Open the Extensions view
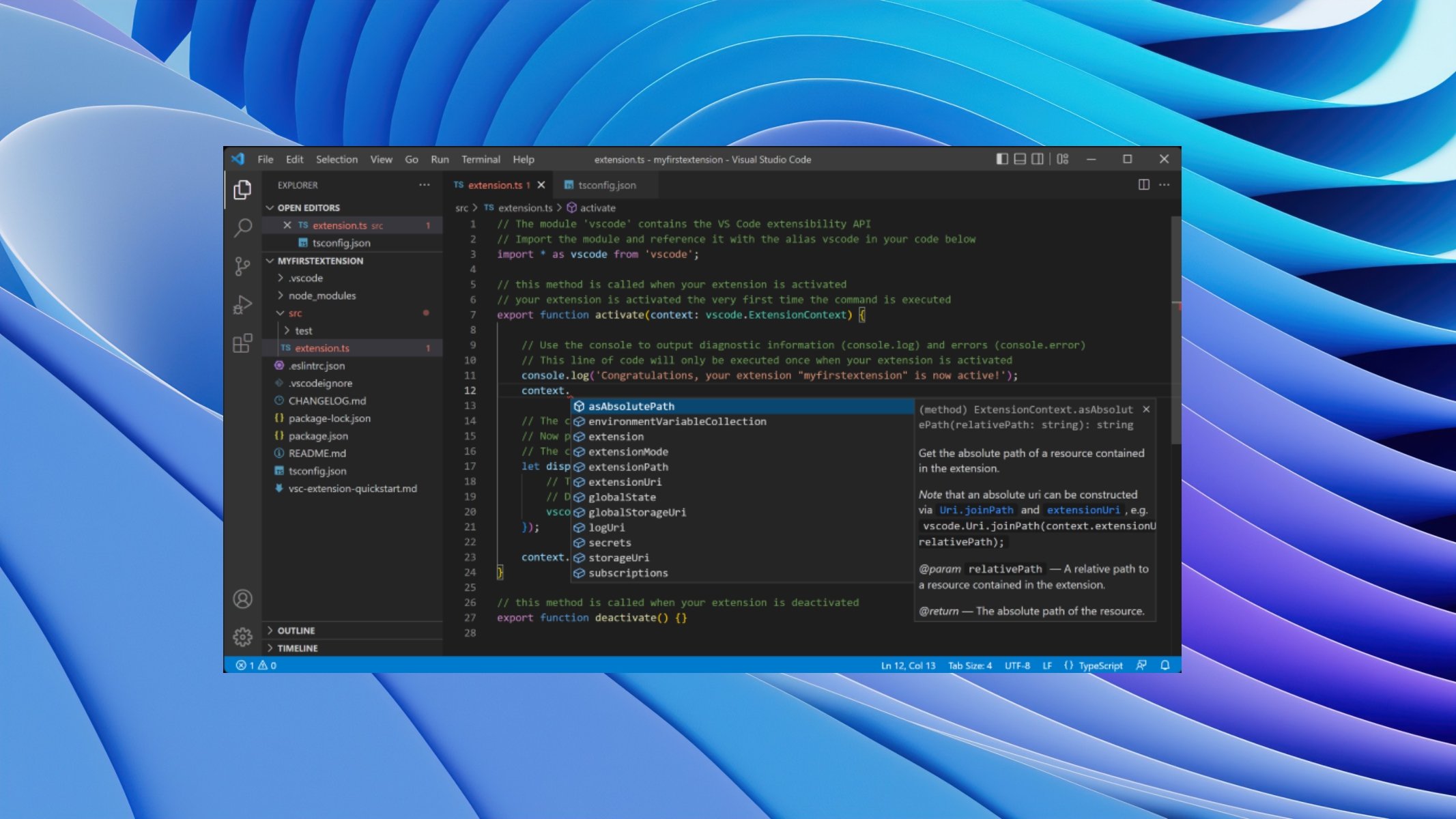The width and height of the screenshot is (1456, 819). [242, 343]
